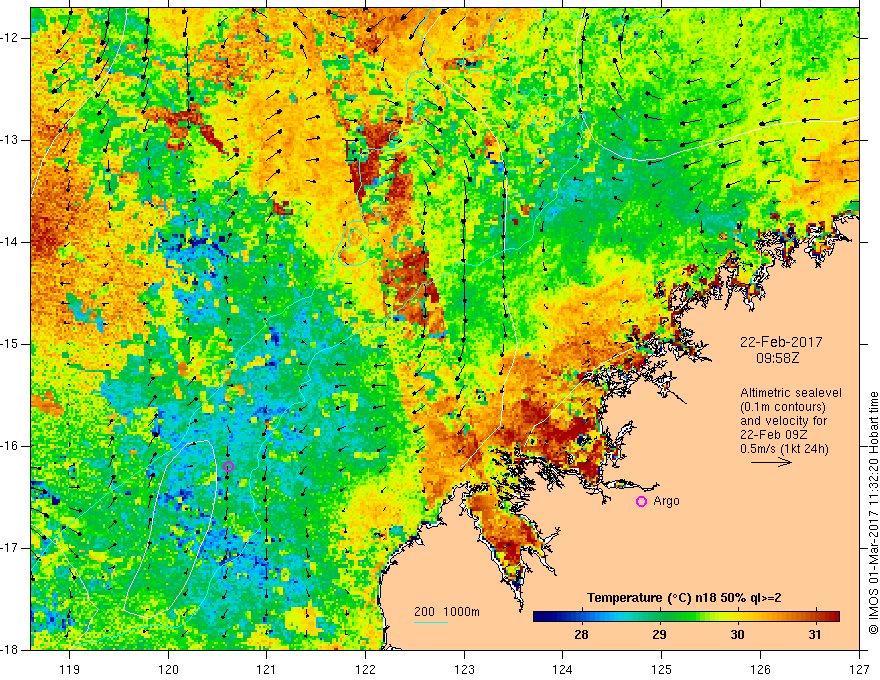Screen dimensions: 880x680
Task: Click the '122' longitude axis label
Action: (x=365, y=669)
